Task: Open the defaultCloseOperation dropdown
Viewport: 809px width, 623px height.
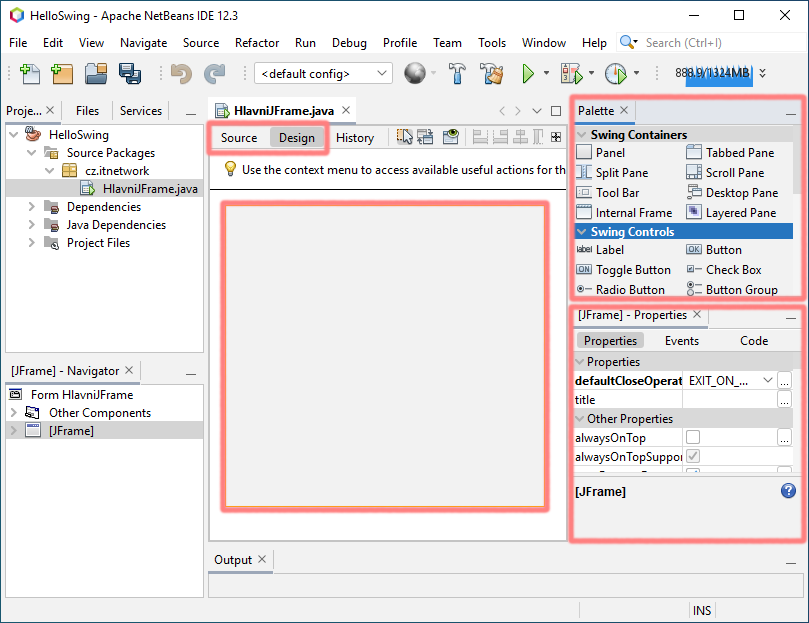Action: [767, 380]
